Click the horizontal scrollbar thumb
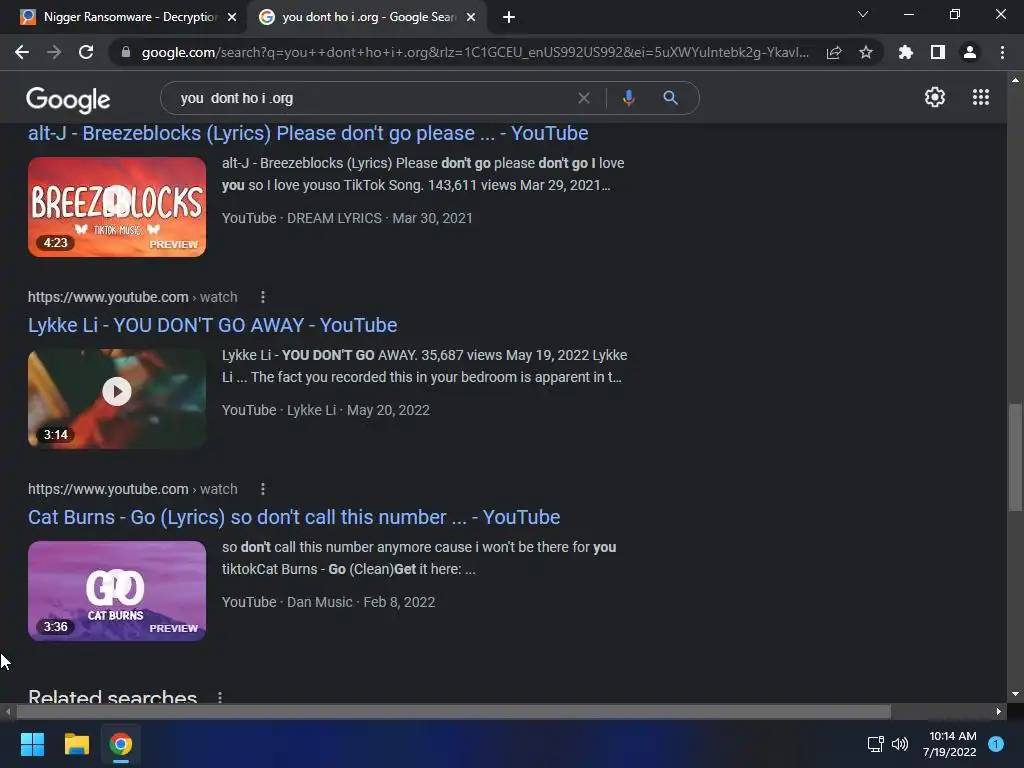The height and width of the screenshot is (768, 1024). (x=453, y=711)
